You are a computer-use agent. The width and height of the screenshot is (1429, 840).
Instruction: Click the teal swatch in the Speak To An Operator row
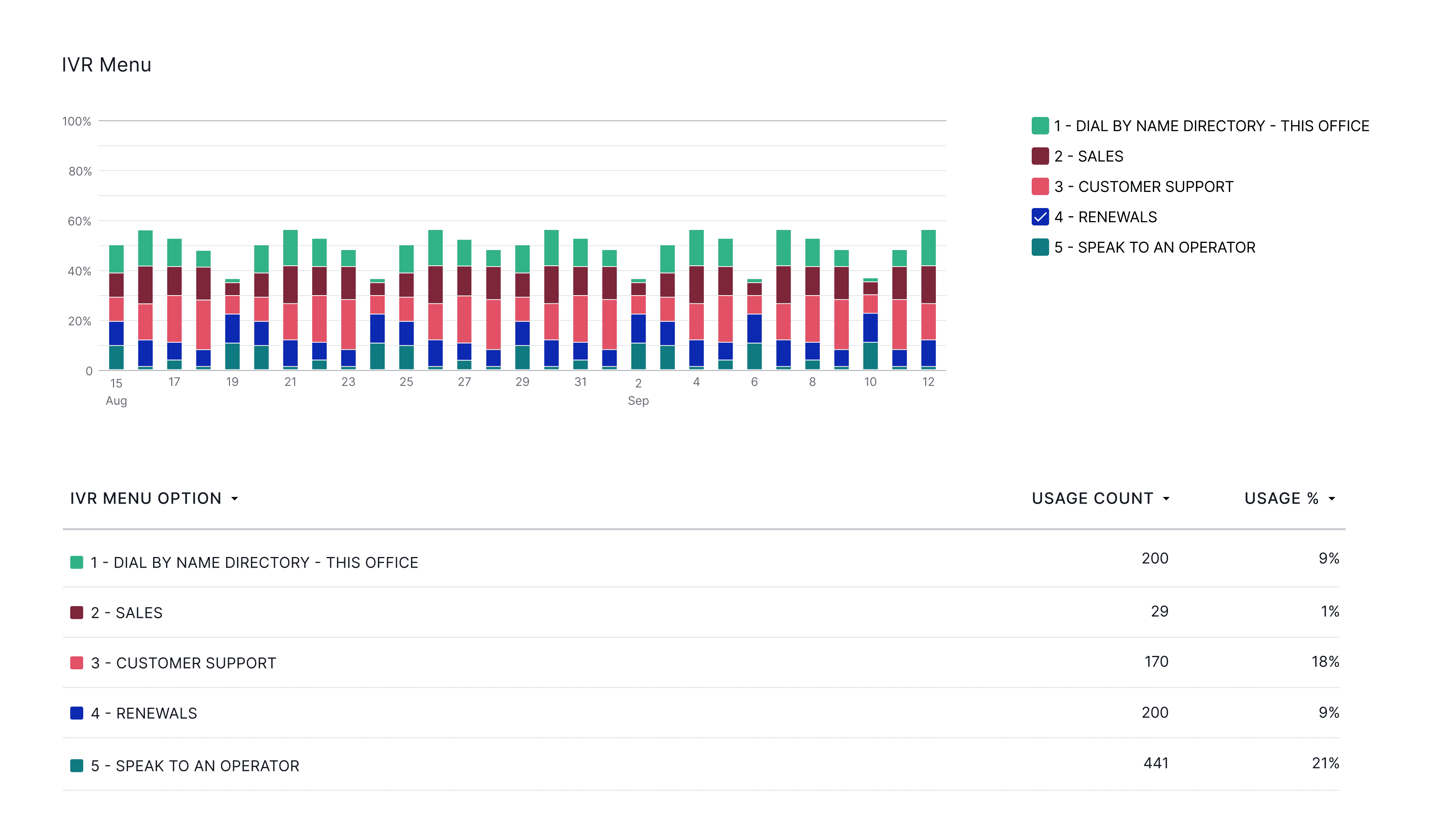pos(77,766)
